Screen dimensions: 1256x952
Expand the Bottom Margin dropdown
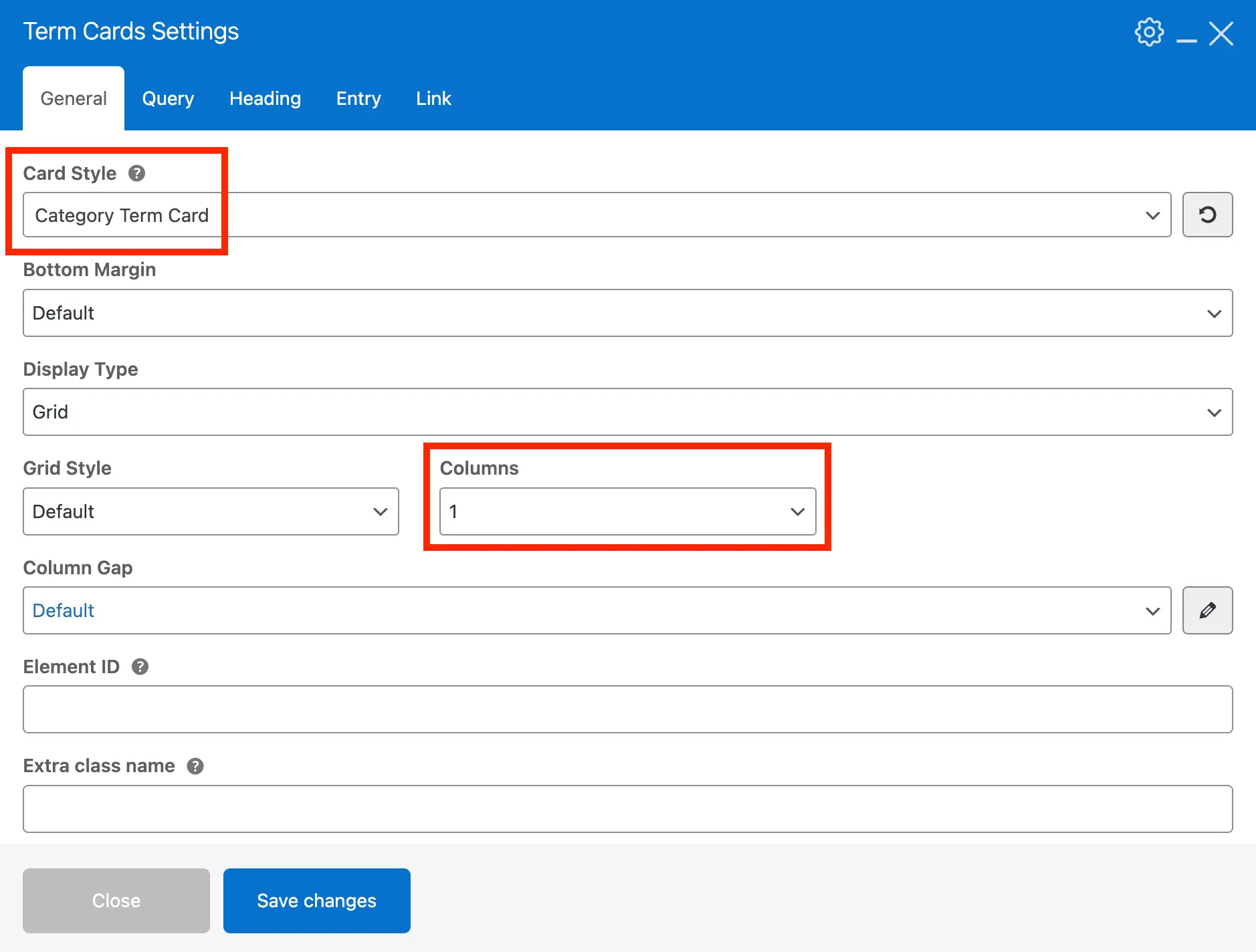click(627, 313)
